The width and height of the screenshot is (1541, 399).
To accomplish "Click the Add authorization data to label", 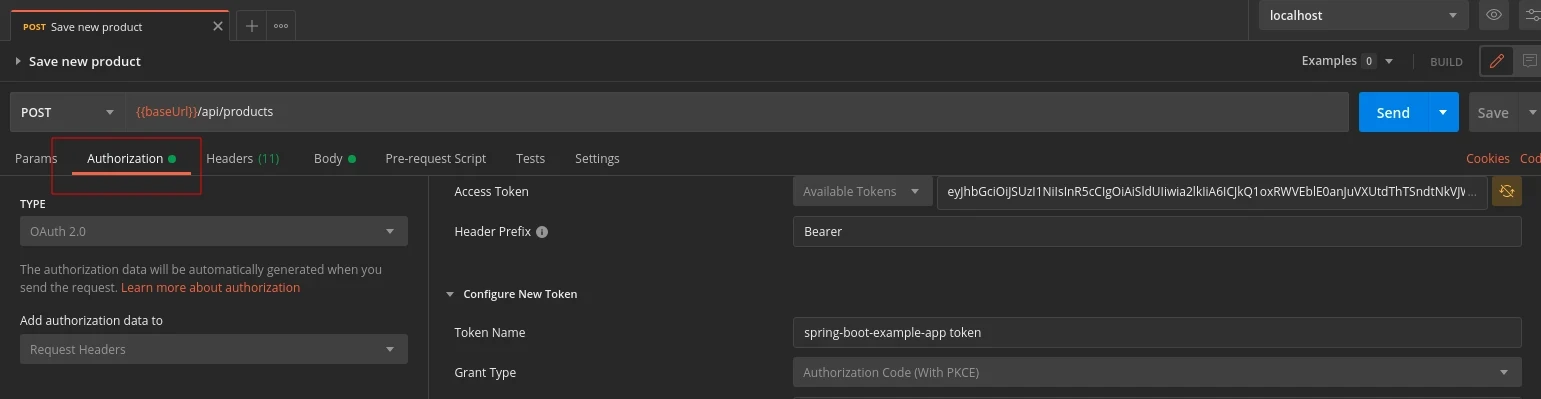I will click(91, 320).
